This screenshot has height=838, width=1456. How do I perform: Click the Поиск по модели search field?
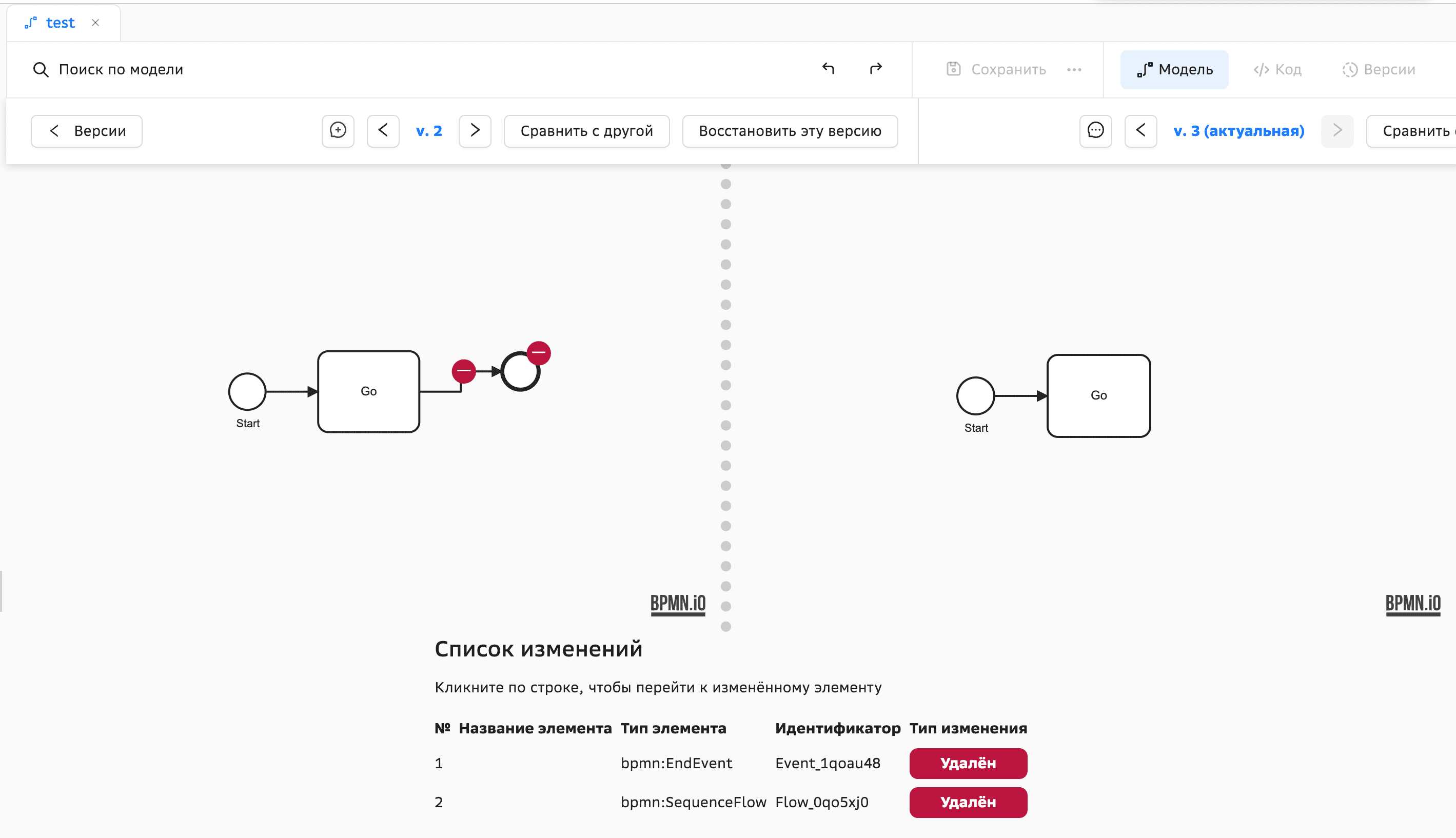pyautogui.click(x=121, y=70)
